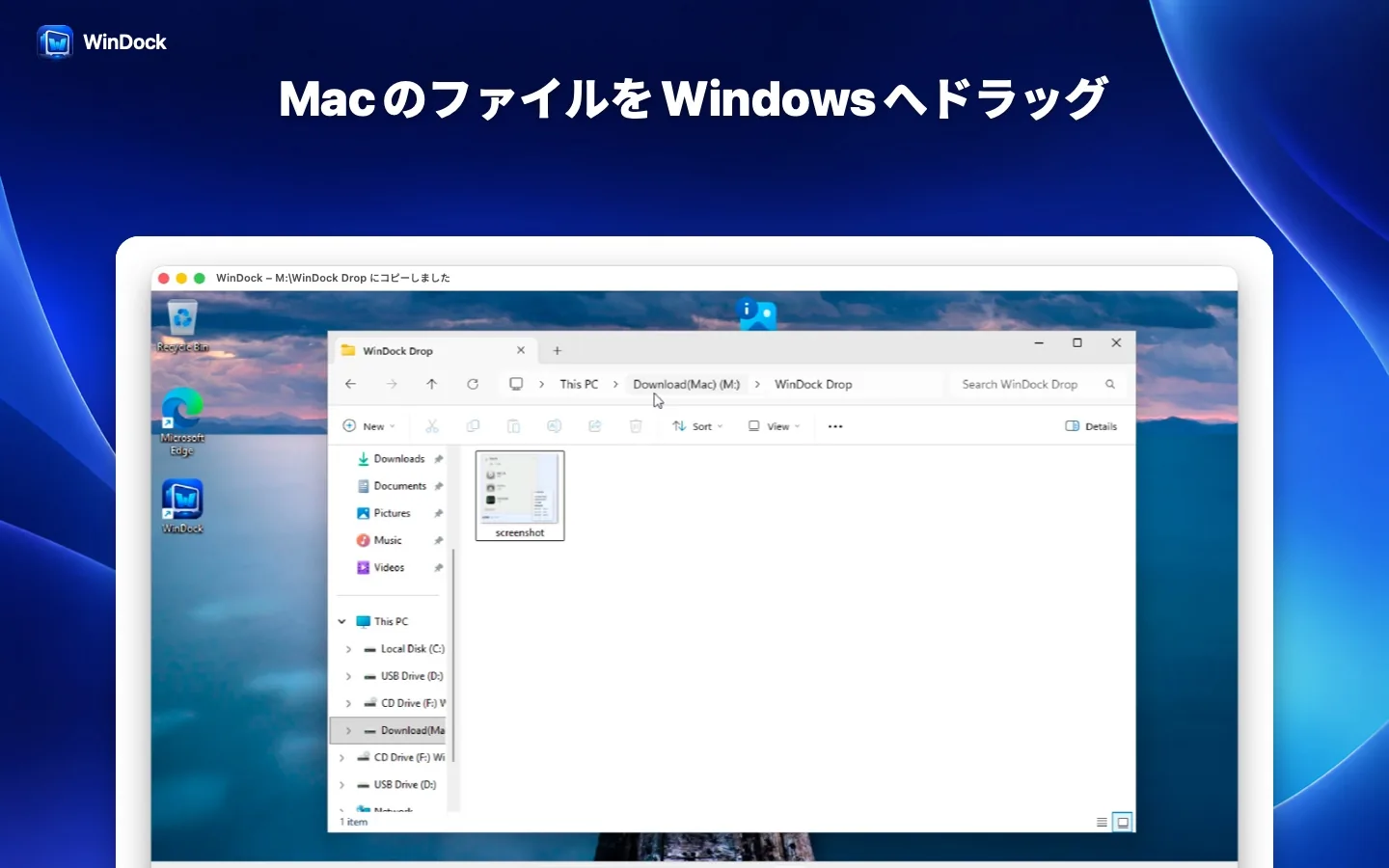This screenshot has height=868, width=1389.
Task: Open the See more ellipsis menu
Action: pos(835,426)
